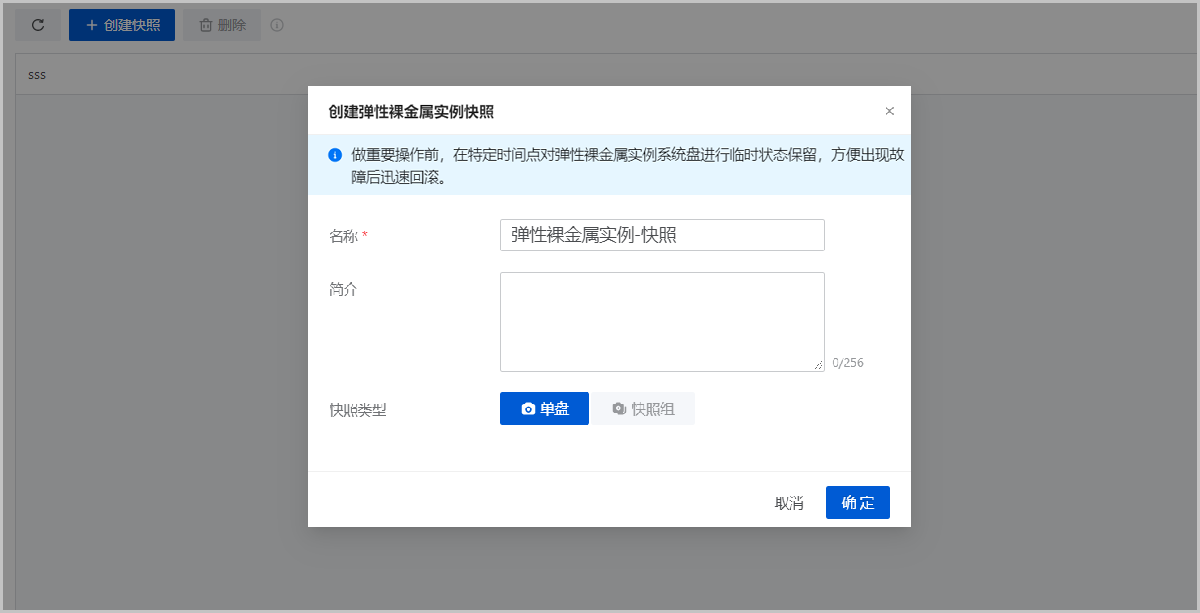Click the blue info icon in the notice banner
1200x613 pixels.
335,155
